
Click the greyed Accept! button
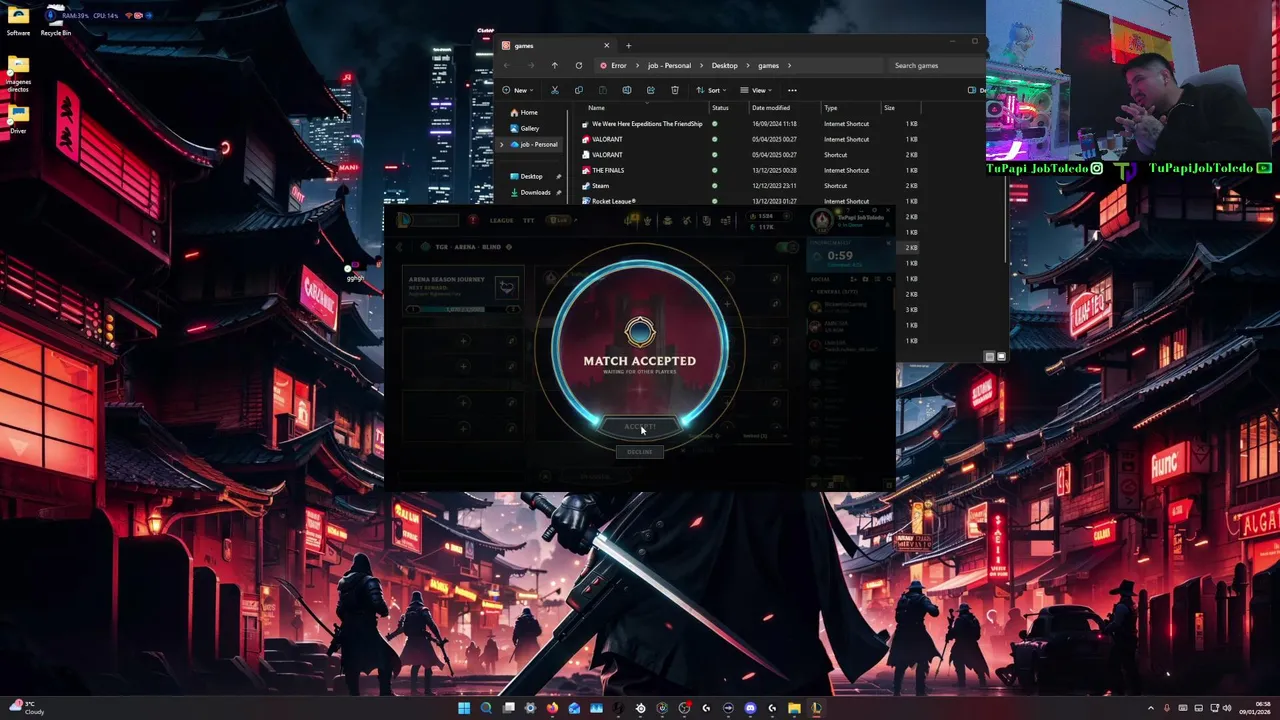(640, 427)
